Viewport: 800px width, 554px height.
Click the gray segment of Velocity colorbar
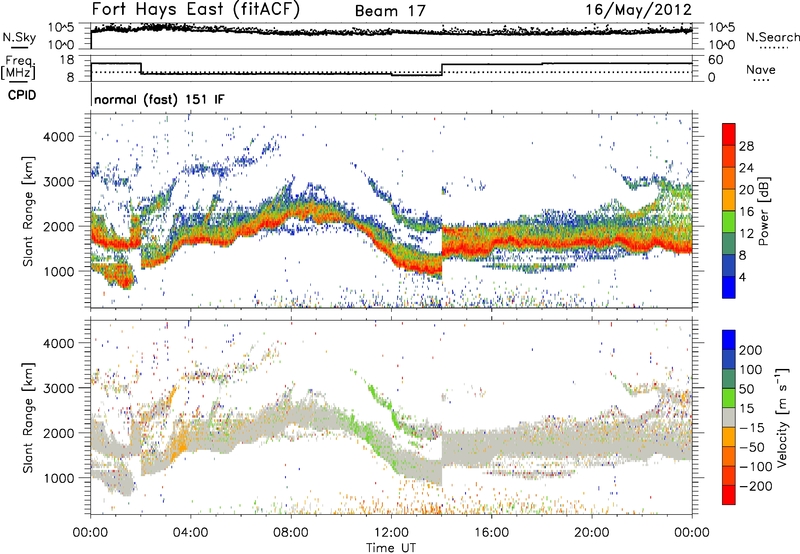pos(729,417)
